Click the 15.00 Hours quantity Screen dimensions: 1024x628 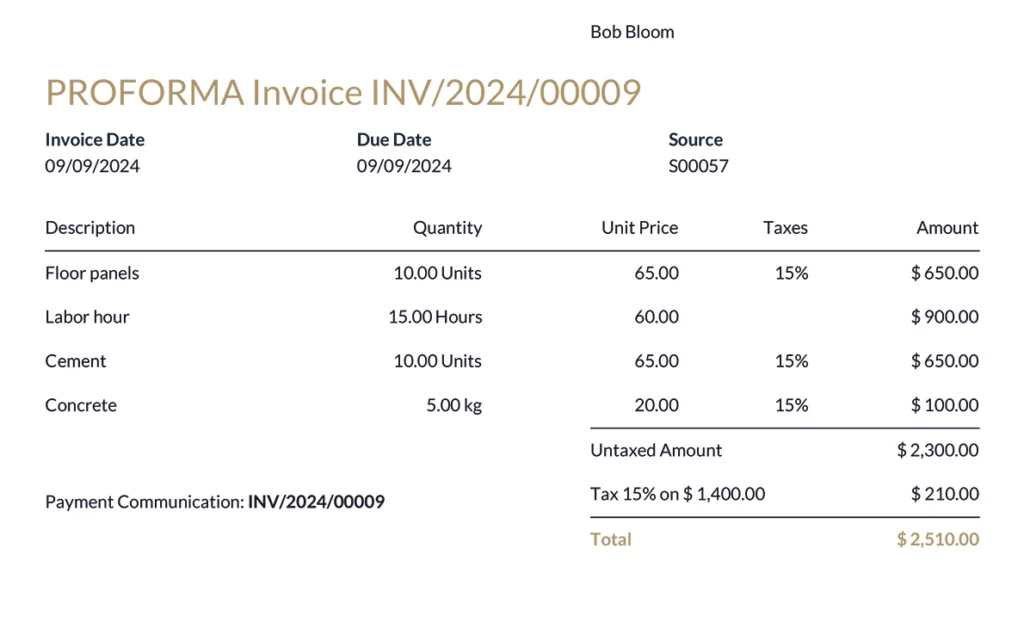[435, 317]
